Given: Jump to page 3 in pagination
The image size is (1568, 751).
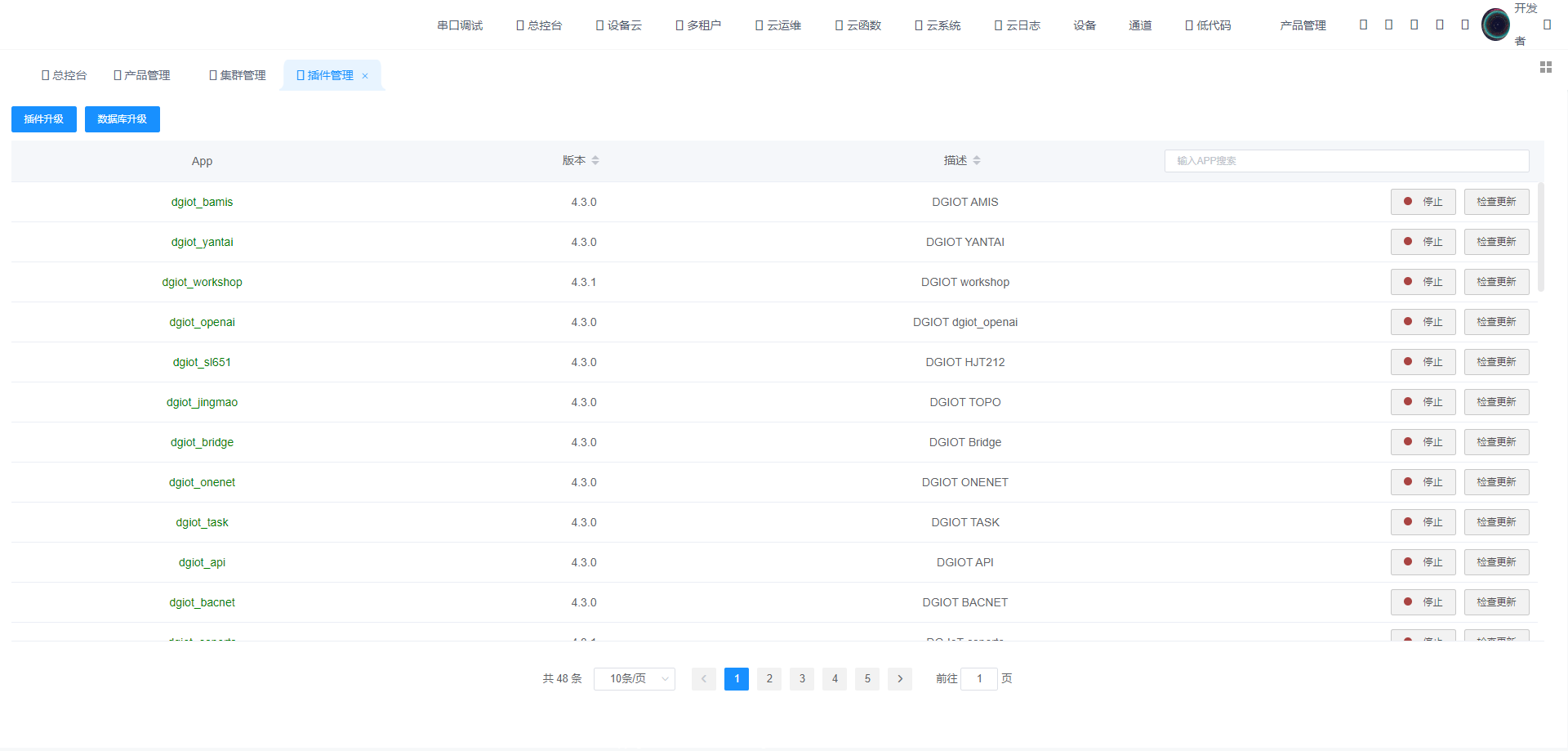Looking at the screenshot, I should (801, 679).
